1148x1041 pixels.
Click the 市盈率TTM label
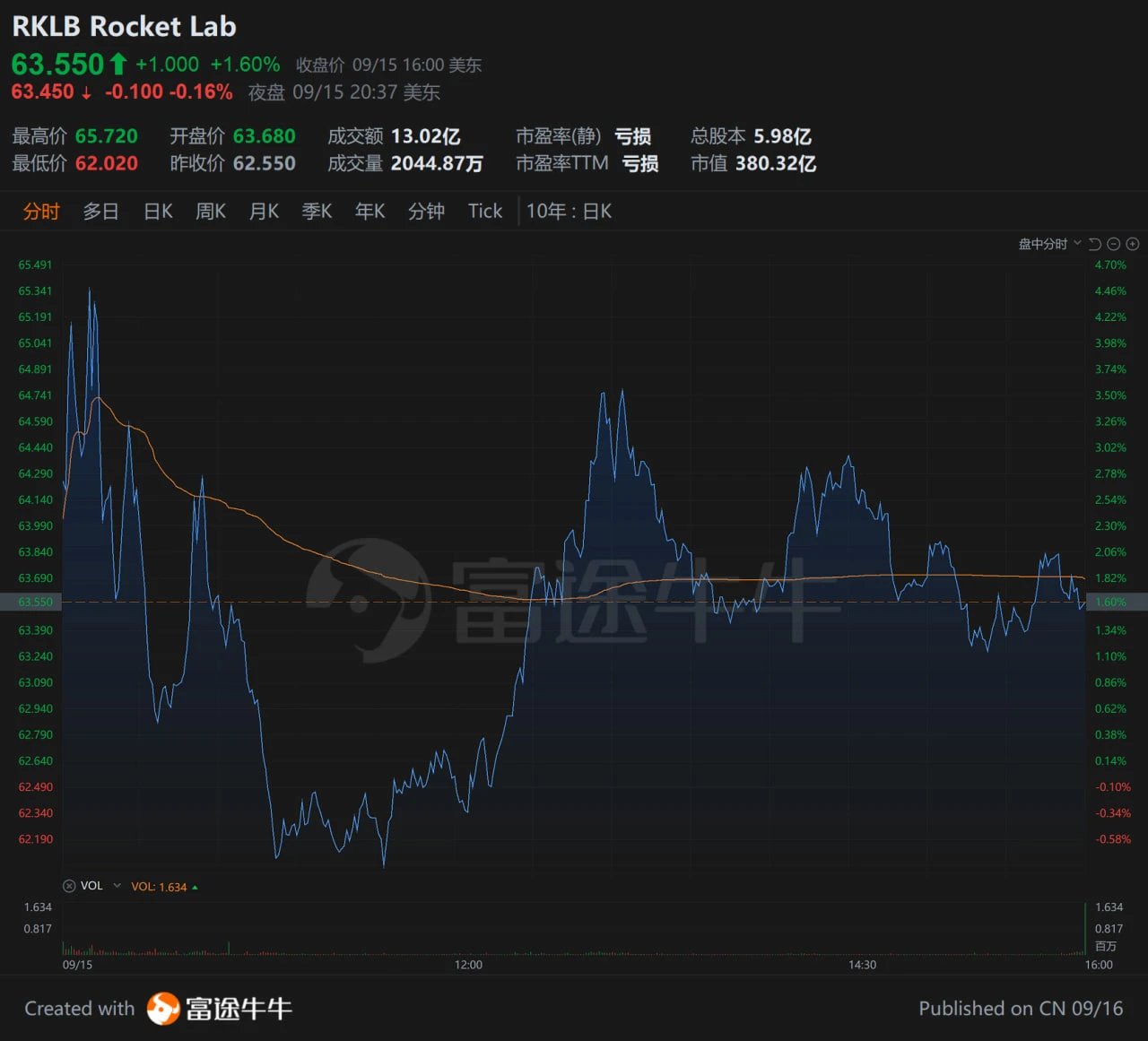pyautogui.click(x=561, y=163)
